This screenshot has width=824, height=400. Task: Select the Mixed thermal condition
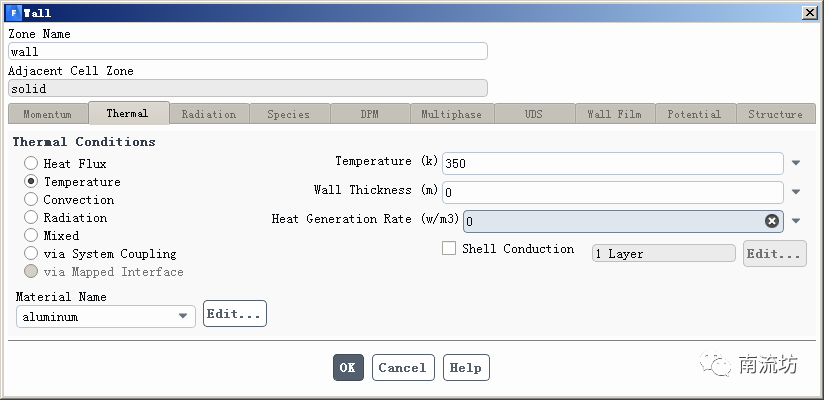32,236
